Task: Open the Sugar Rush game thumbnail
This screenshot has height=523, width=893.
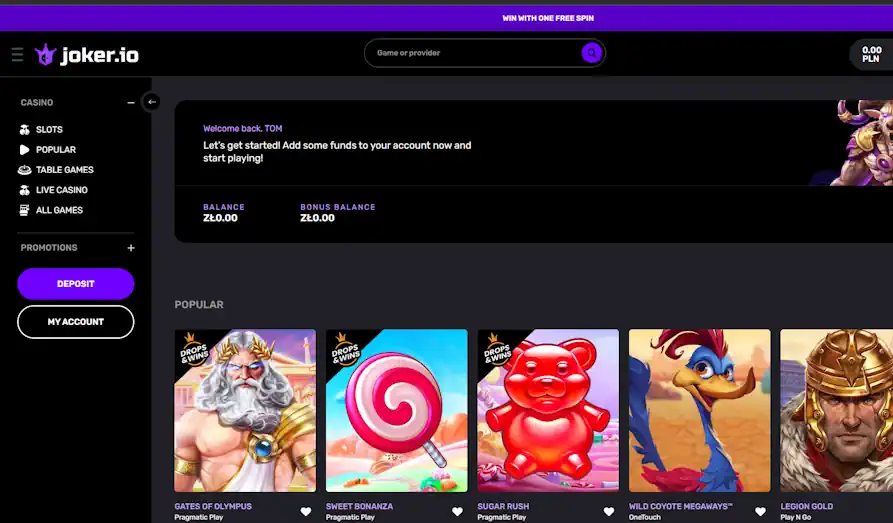Action: coord(548,410)
